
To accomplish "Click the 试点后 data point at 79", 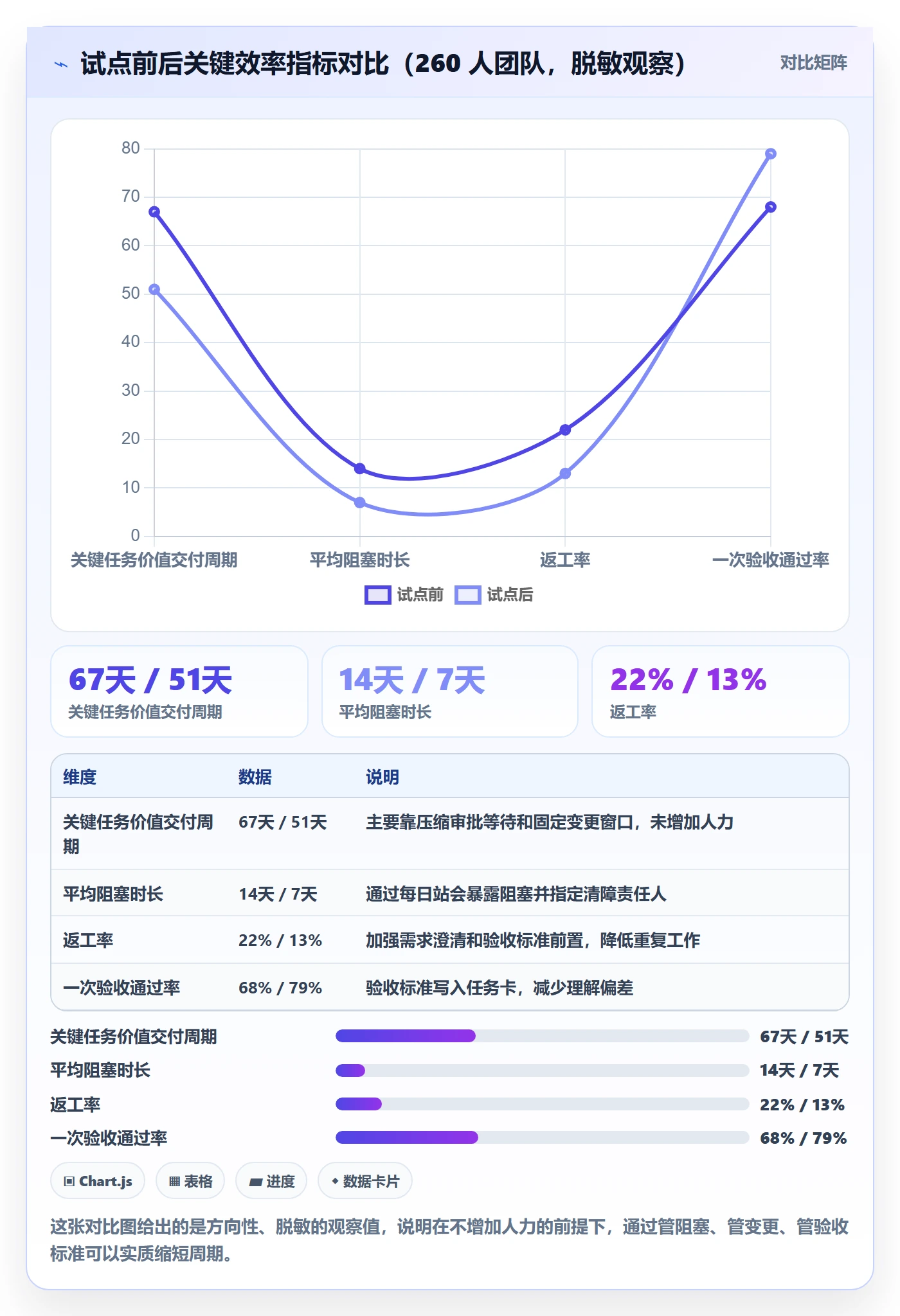I will pos(771,154).
